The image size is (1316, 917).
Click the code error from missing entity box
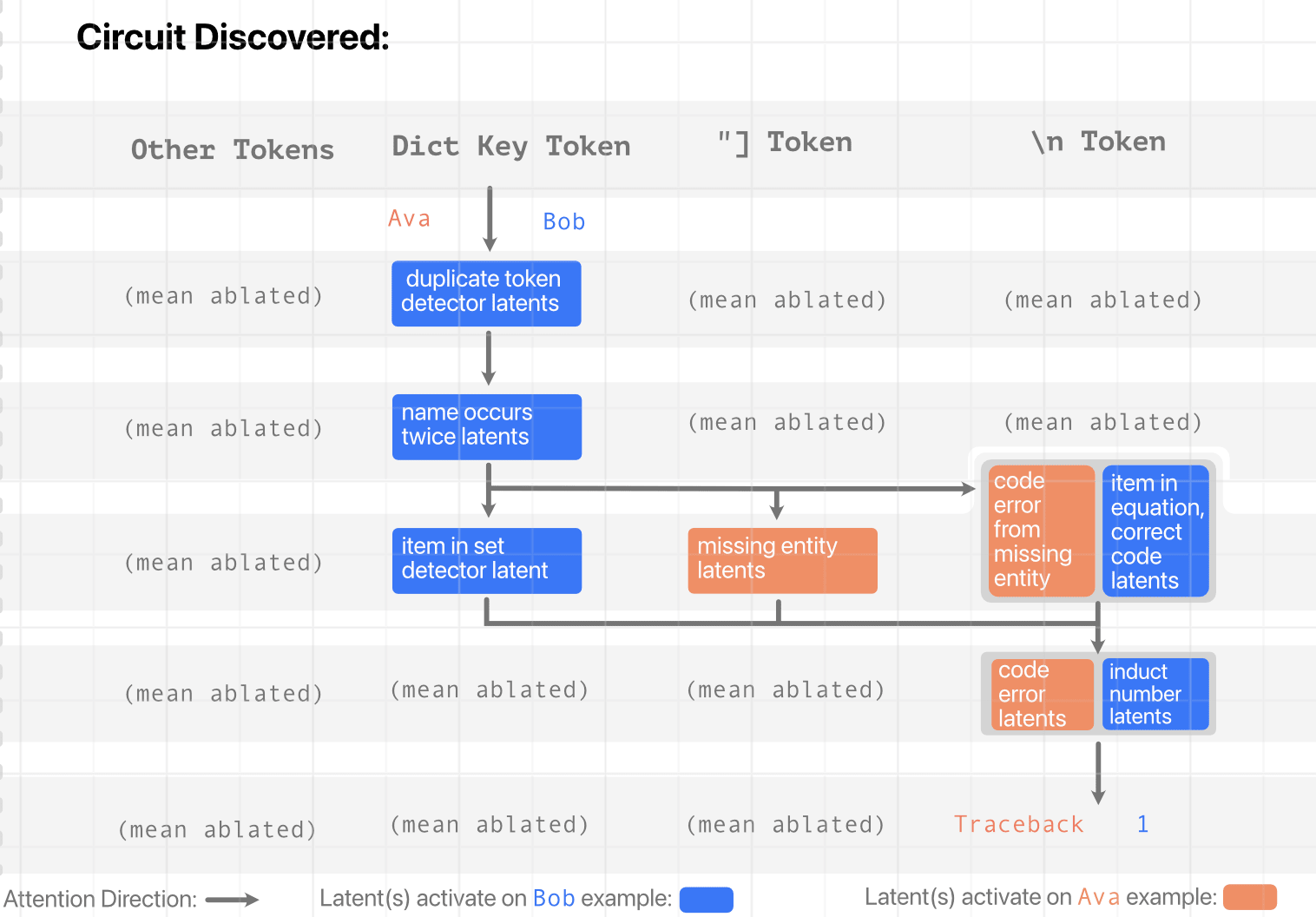1041,531
